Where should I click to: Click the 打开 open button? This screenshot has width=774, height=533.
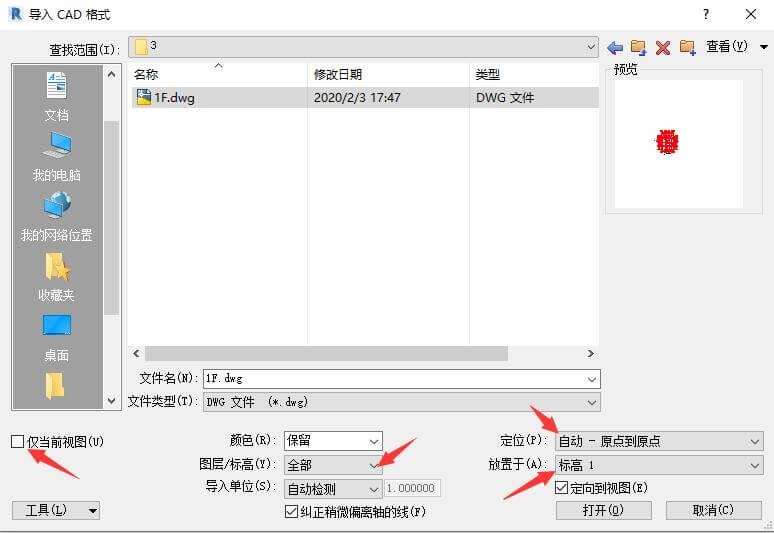pos(604,510)
